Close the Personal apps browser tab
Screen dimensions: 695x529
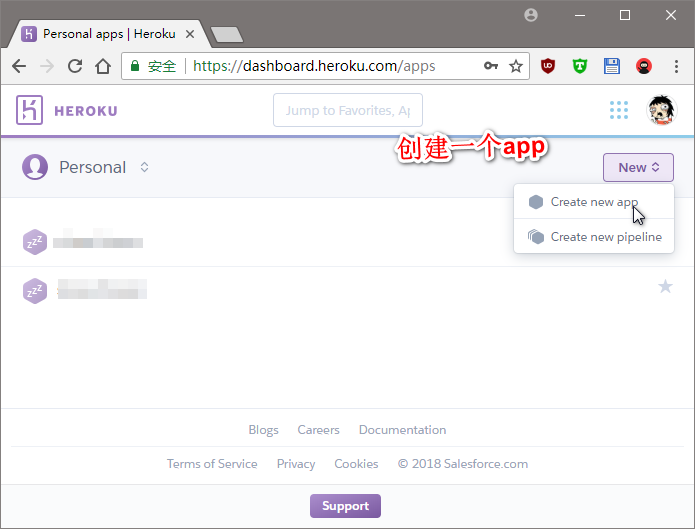click(190, 34)
